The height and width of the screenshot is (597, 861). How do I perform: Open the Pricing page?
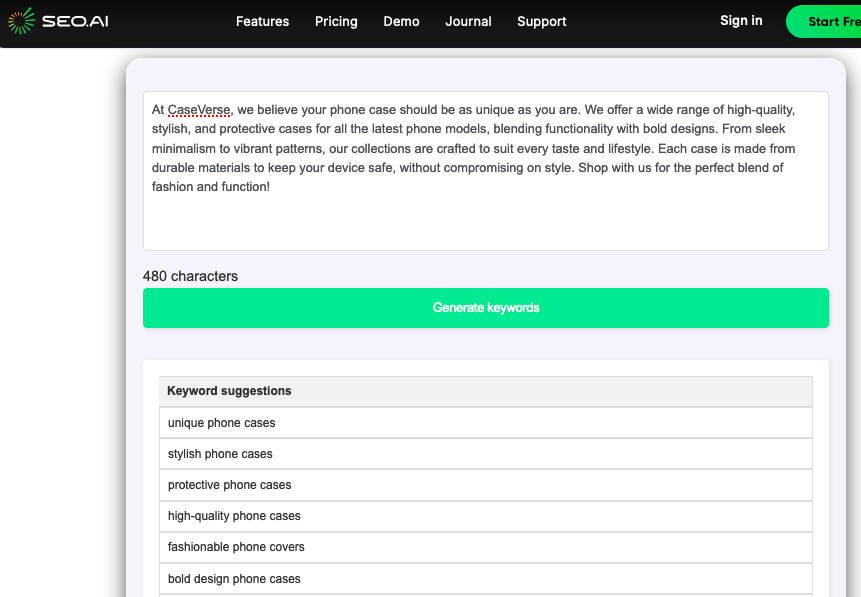point(336,21)
